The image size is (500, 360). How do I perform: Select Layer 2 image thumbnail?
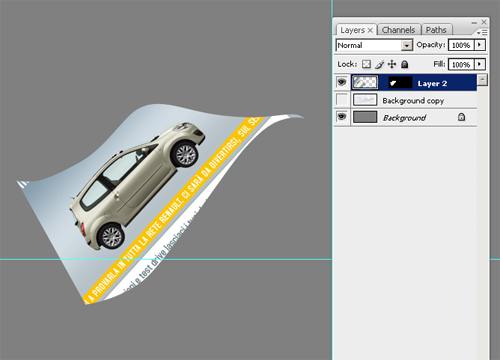pos(365,82)
